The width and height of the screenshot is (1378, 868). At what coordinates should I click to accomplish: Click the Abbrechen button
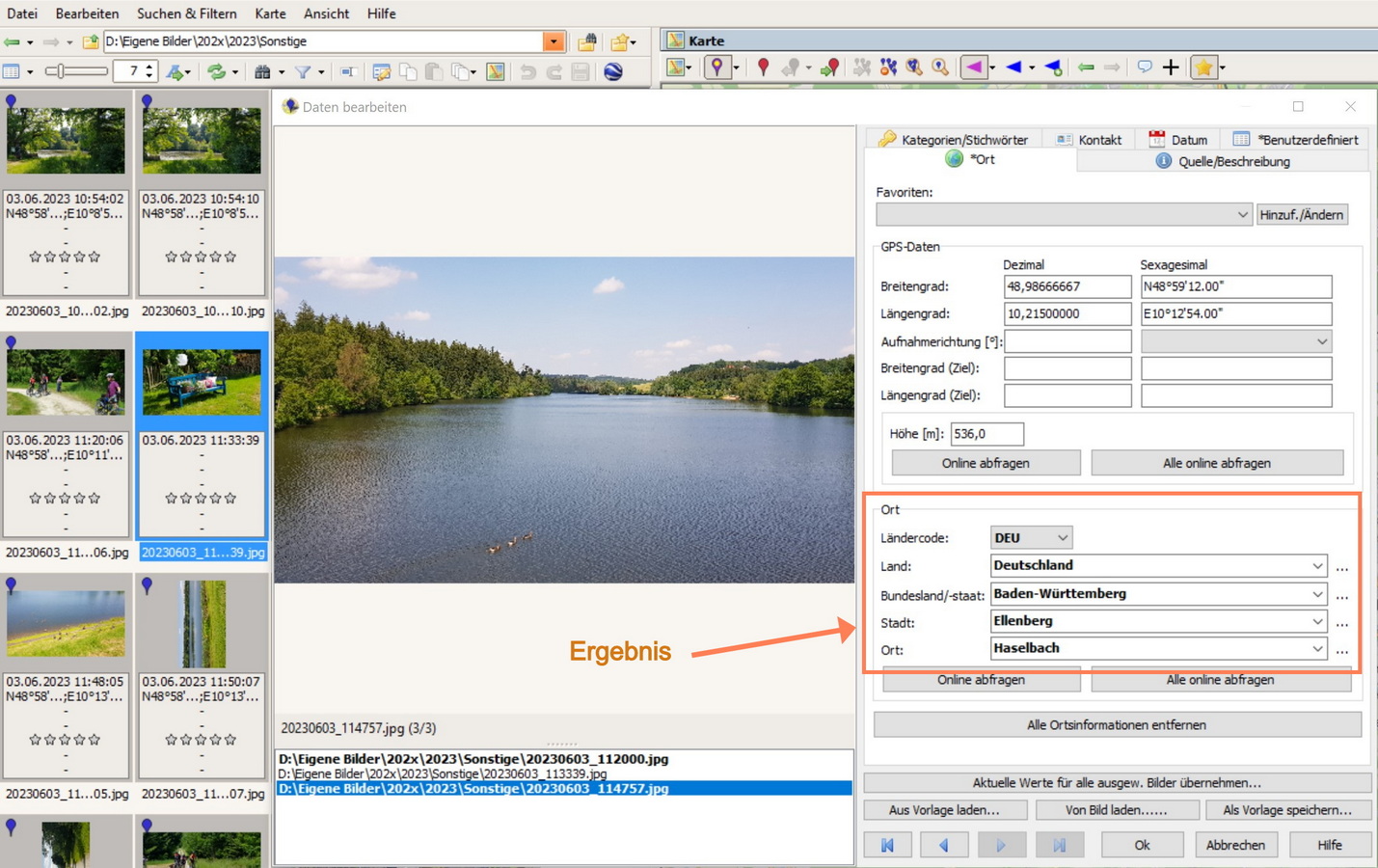pos(1235,845)
